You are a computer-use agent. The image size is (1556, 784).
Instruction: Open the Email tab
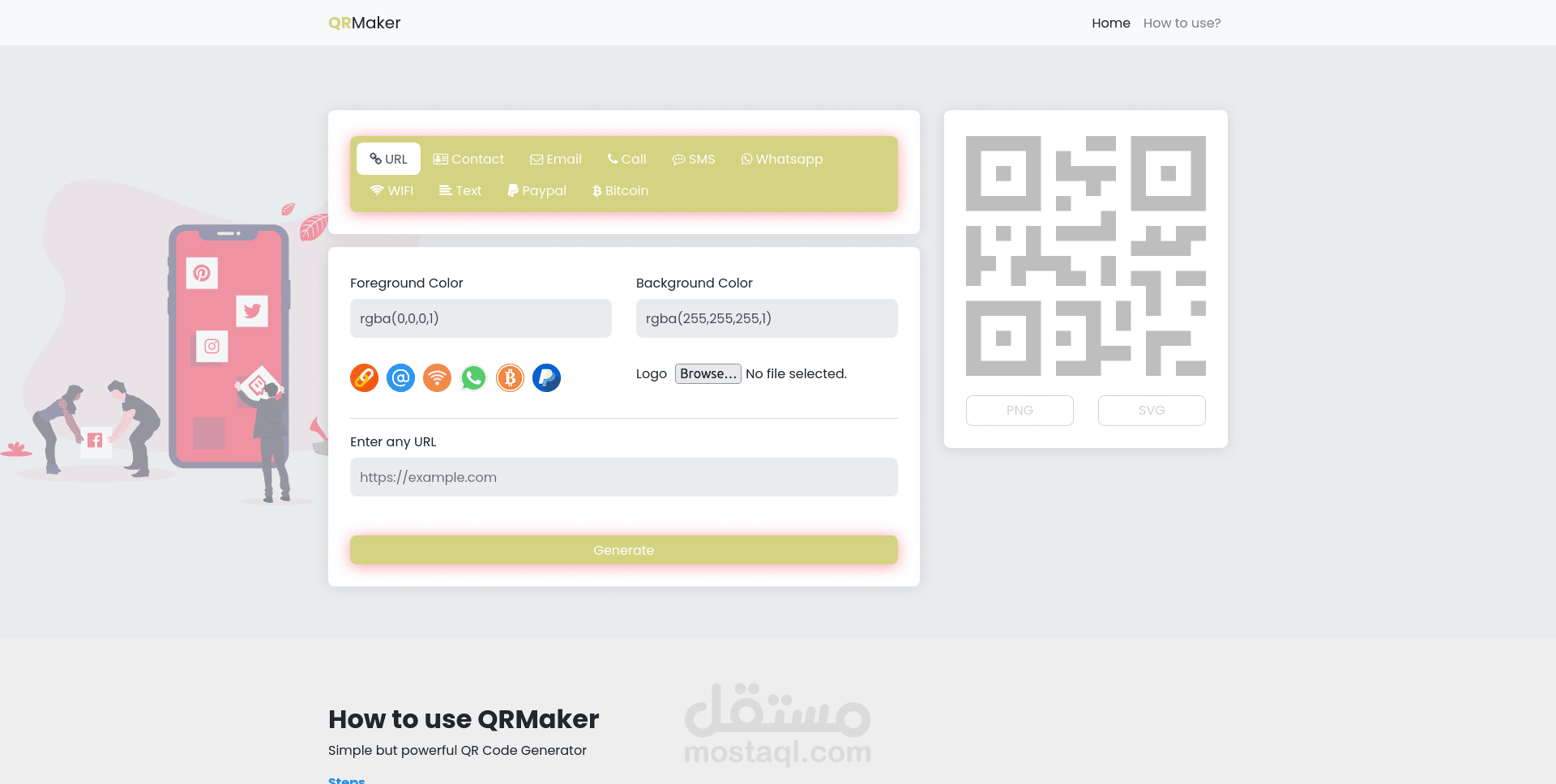(556, 159)
